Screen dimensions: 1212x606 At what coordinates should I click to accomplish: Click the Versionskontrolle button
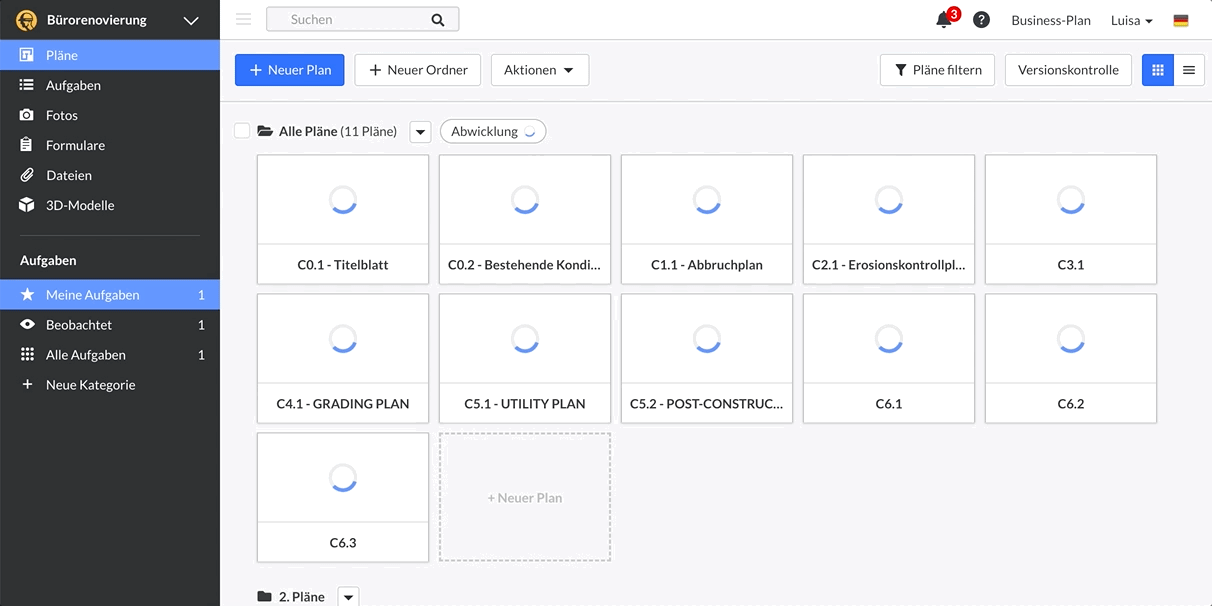point(1068,70)
